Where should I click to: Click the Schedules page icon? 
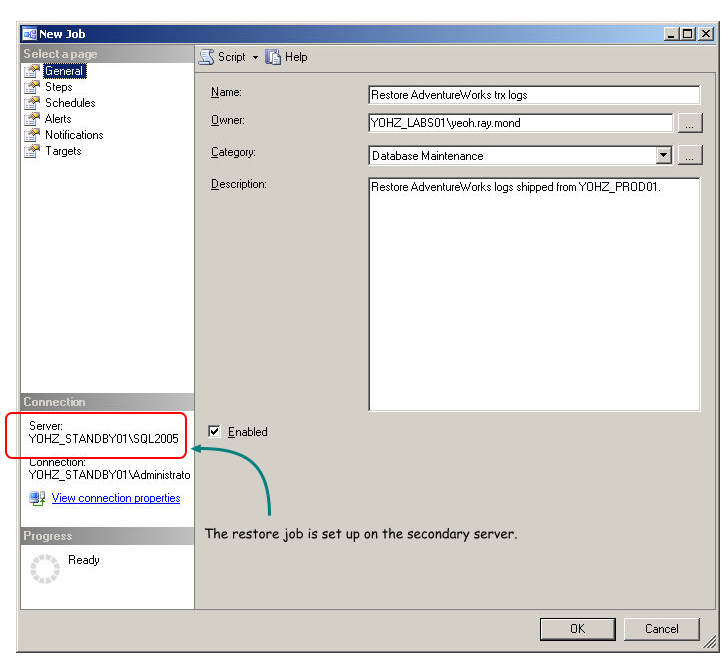[x=32, y=103]
